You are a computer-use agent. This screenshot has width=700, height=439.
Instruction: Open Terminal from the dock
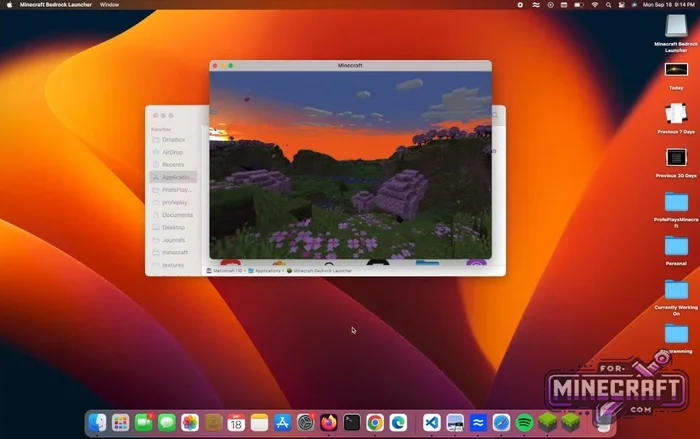pyautogui.click(x=352, y=423)
